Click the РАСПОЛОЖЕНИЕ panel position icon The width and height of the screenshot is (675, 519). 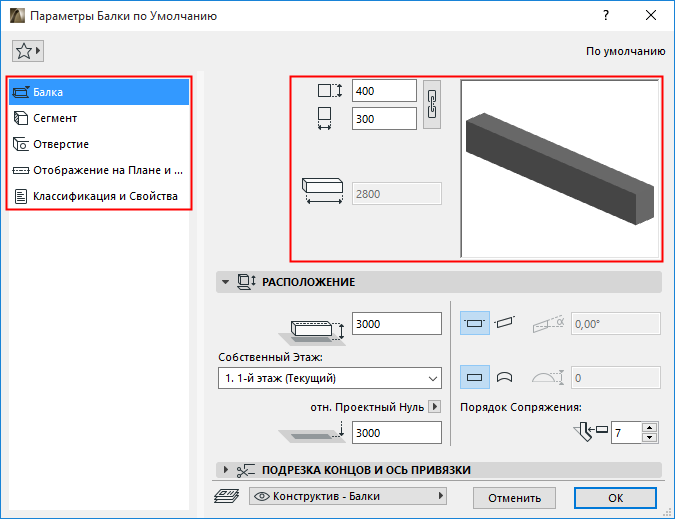[x=246, y=282]
